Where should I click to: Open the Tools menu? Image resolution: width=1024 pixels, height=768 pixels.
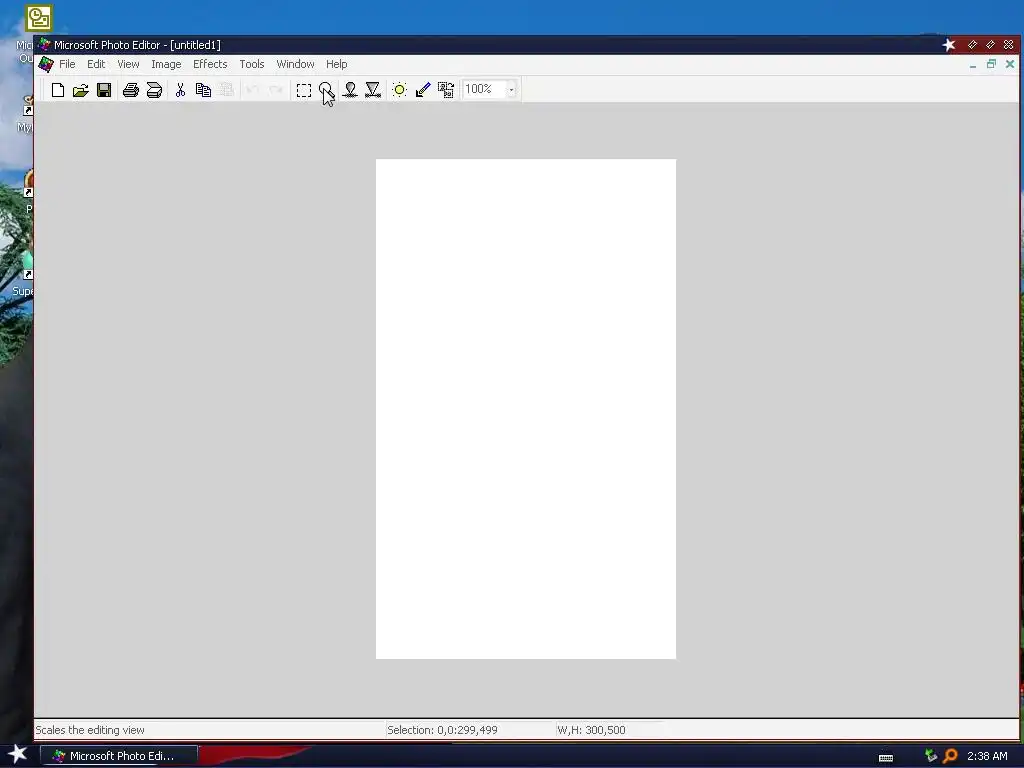[252, 64]
